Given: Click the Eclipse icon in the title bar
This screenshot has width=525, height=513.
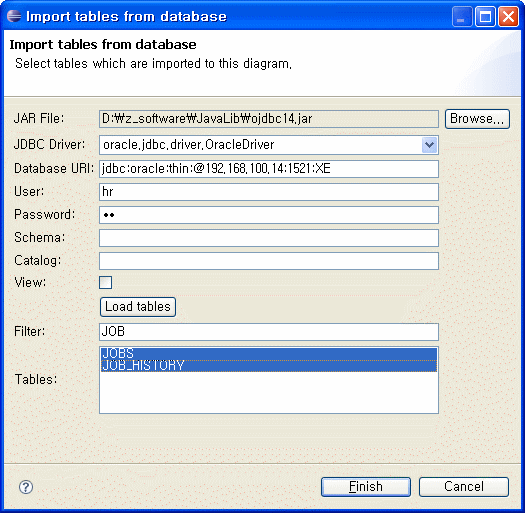Looking at the screenshot, I should coord(14,16).
